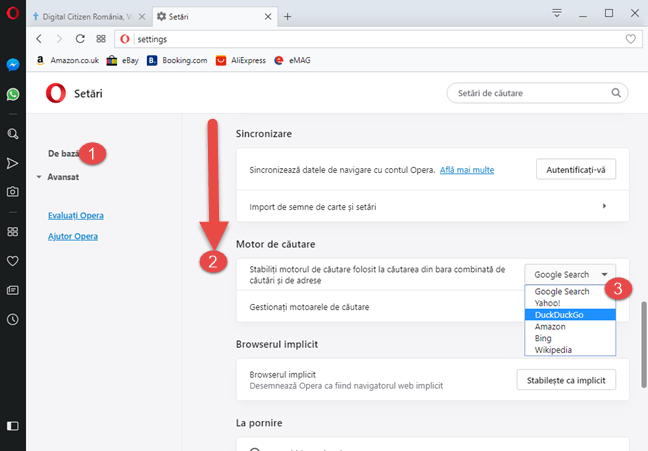The width and height of the screenshot is (648, 451).
Task: Open History clock icon in the sidebar
Action: [13, 319]
